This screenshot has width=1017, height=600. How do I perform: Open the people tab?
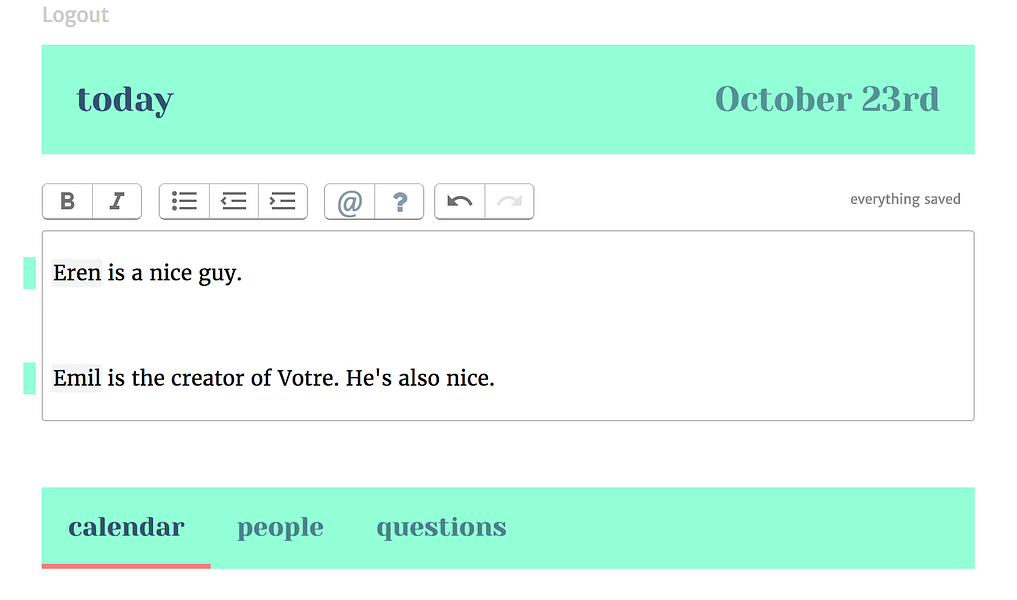(280, 527)
